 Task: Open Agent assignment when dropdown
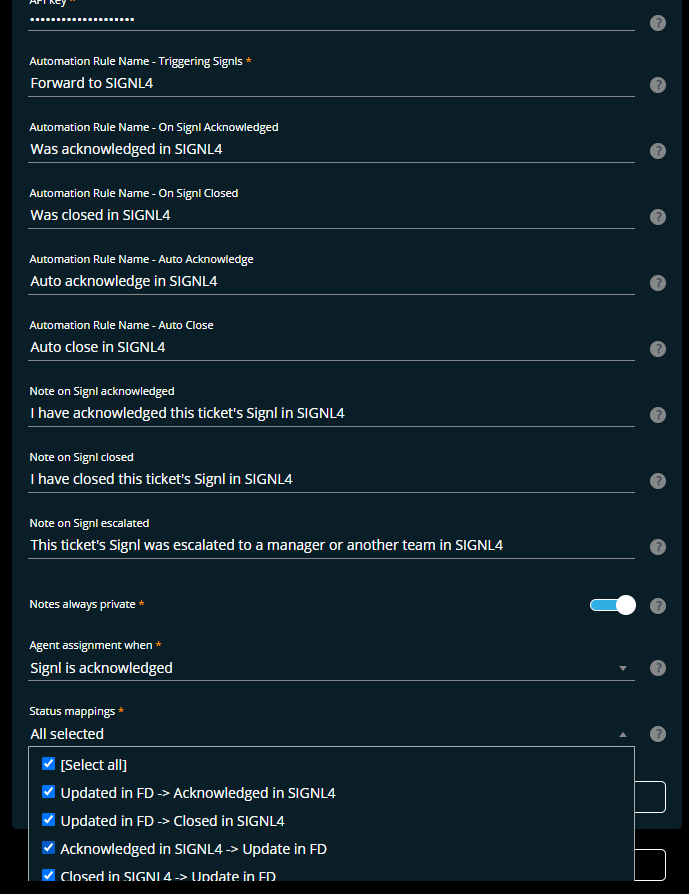pos(331,668)
